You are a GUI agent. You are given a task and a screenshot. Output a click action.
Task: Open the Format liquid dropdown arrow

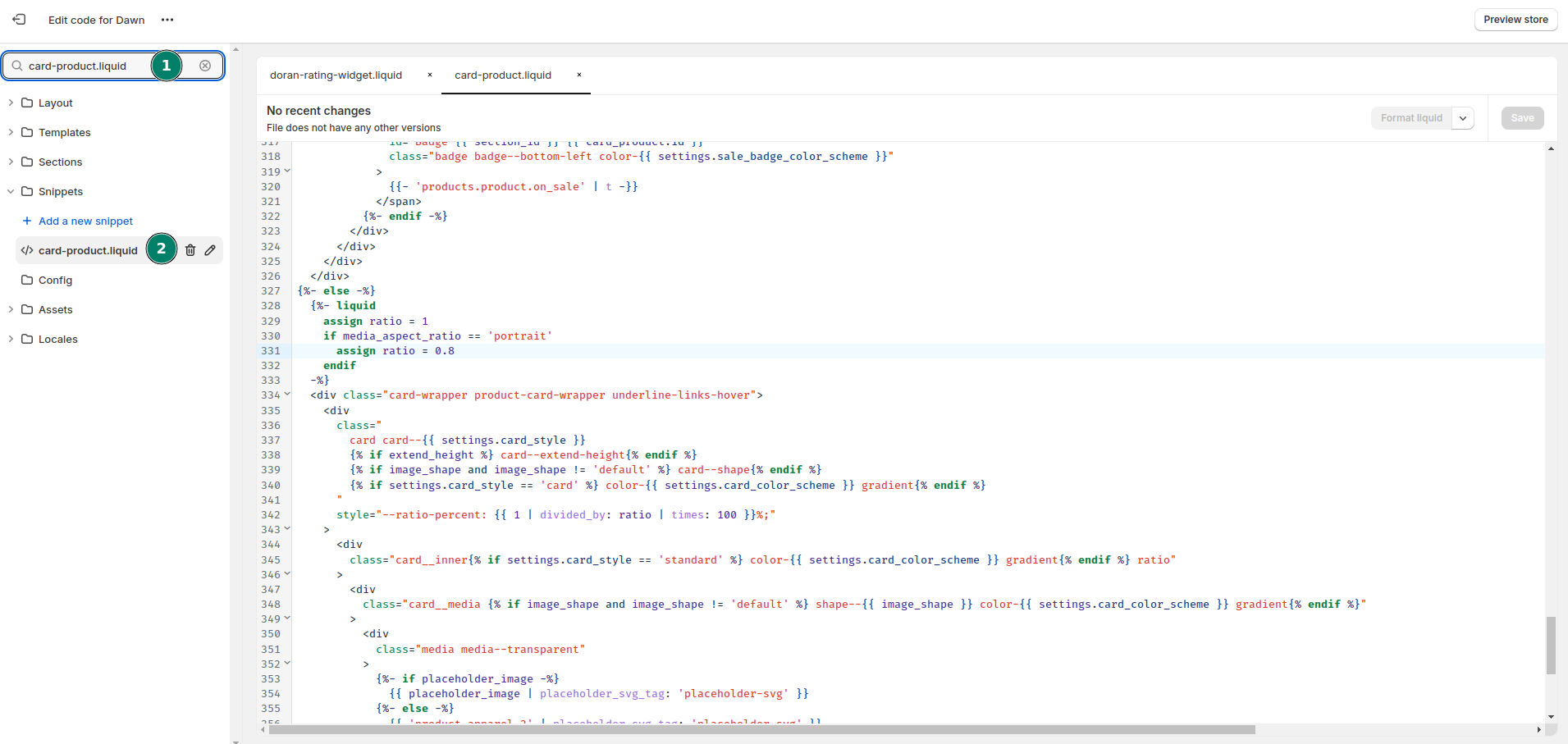(x=1463, y=118)
